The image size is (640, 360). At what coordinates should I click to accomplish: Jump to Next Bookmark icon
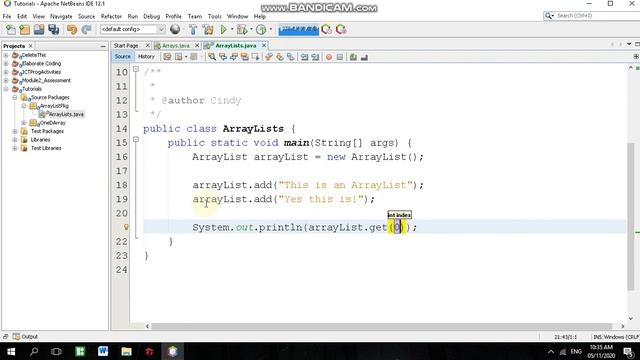[280, 57]
